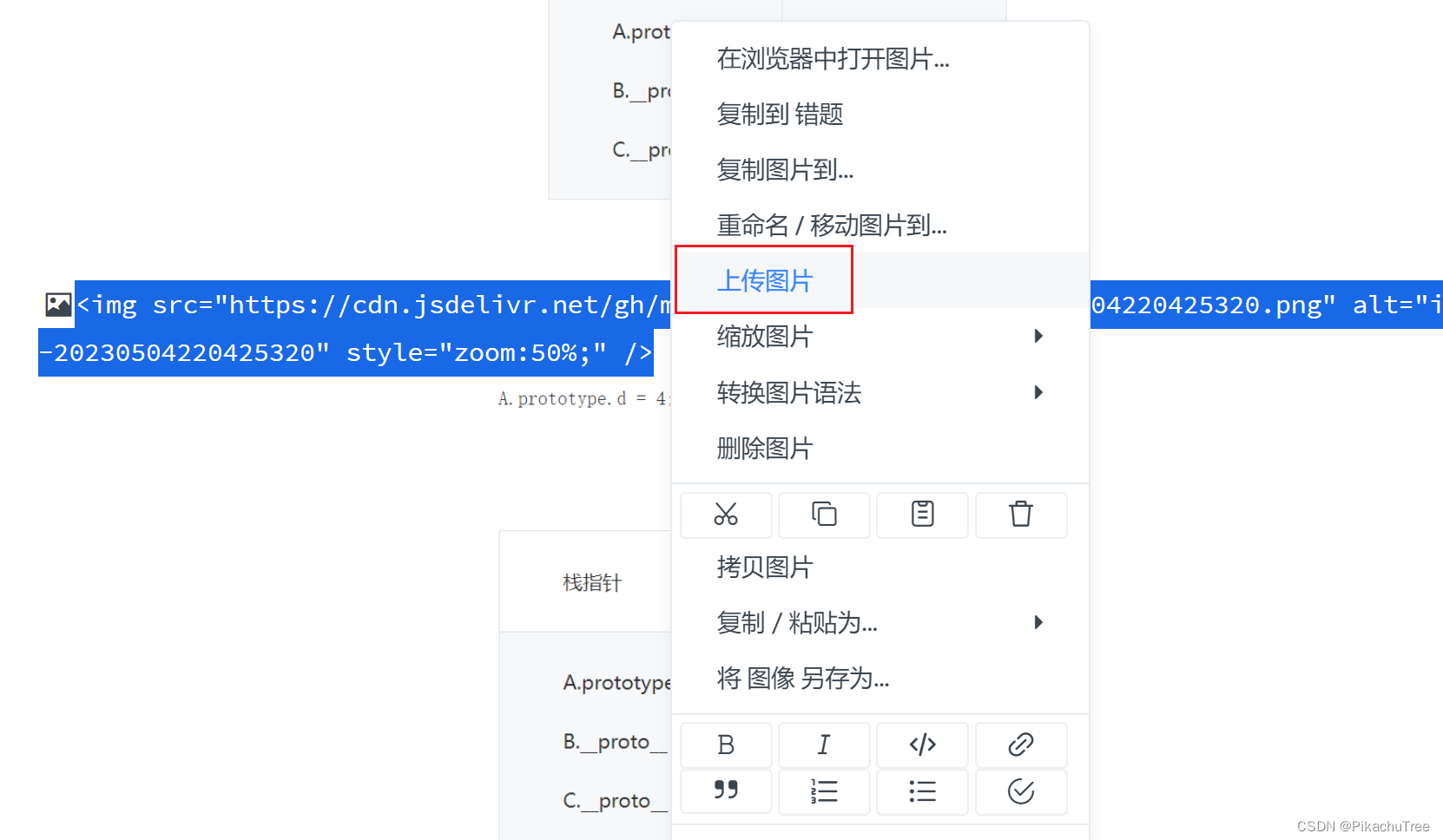
Task: Click the Copy icon in the context menu
Action: pyautogui.click(x=823, y=515)
